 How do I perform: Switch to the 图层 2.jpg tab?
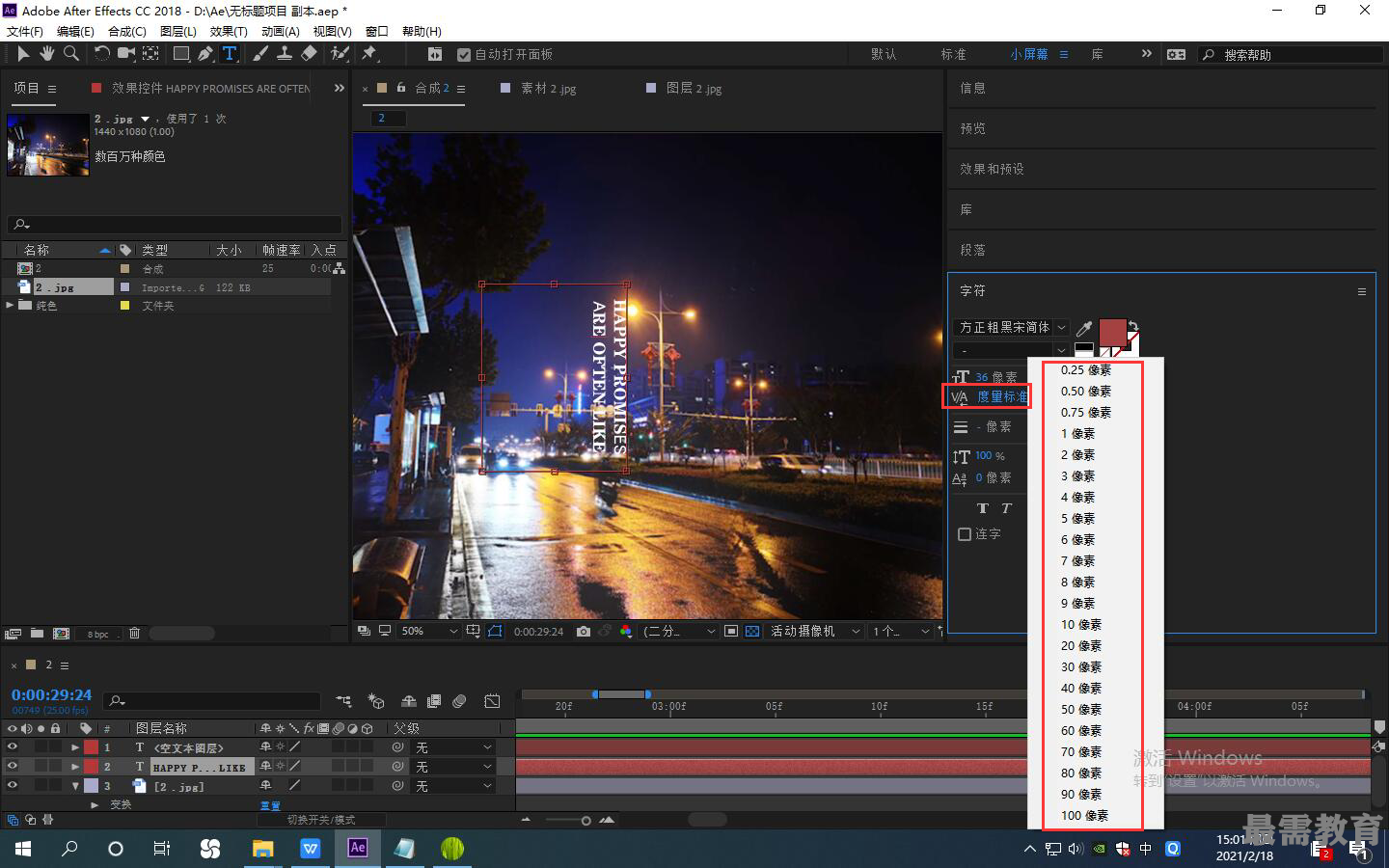coord(694,88)
